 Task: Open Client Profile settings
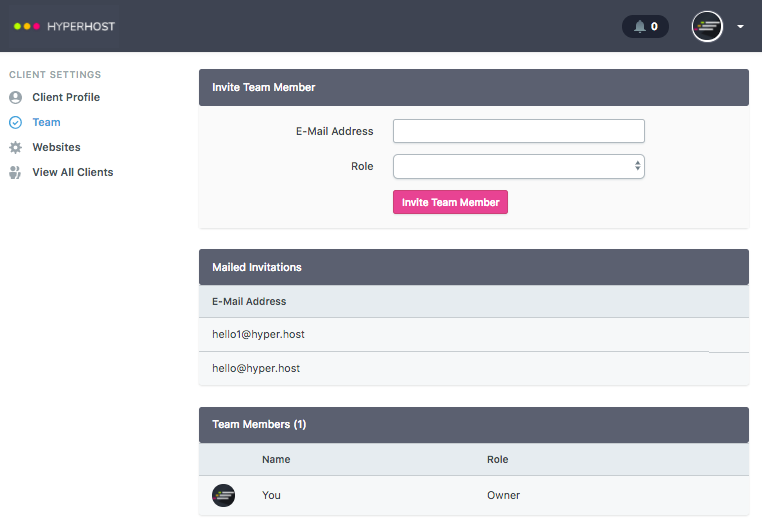click(x=66, y=97)
